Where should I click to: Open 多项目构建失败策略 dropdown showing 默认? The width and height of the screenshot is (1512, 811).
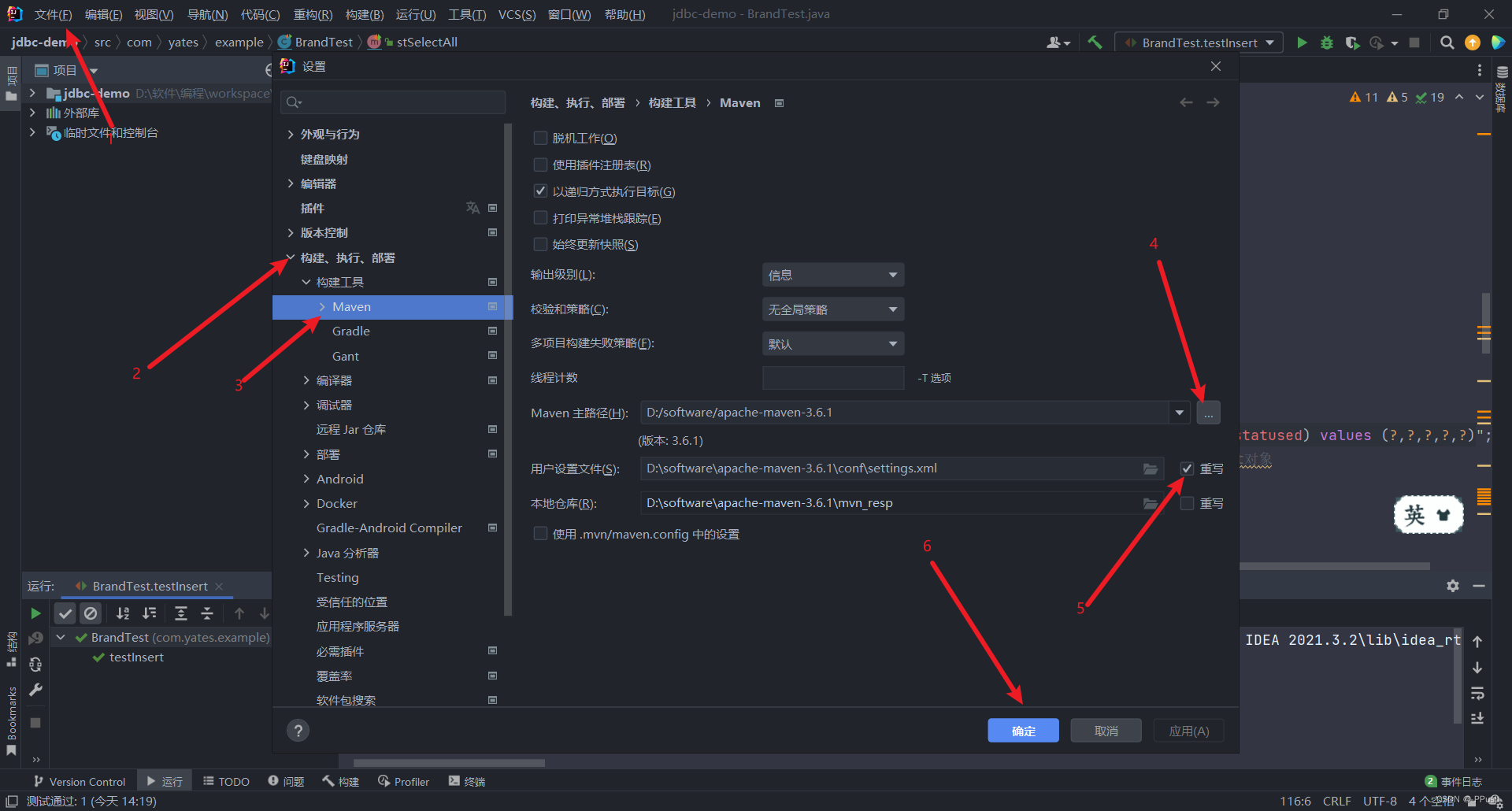click(x=833, y=343)
